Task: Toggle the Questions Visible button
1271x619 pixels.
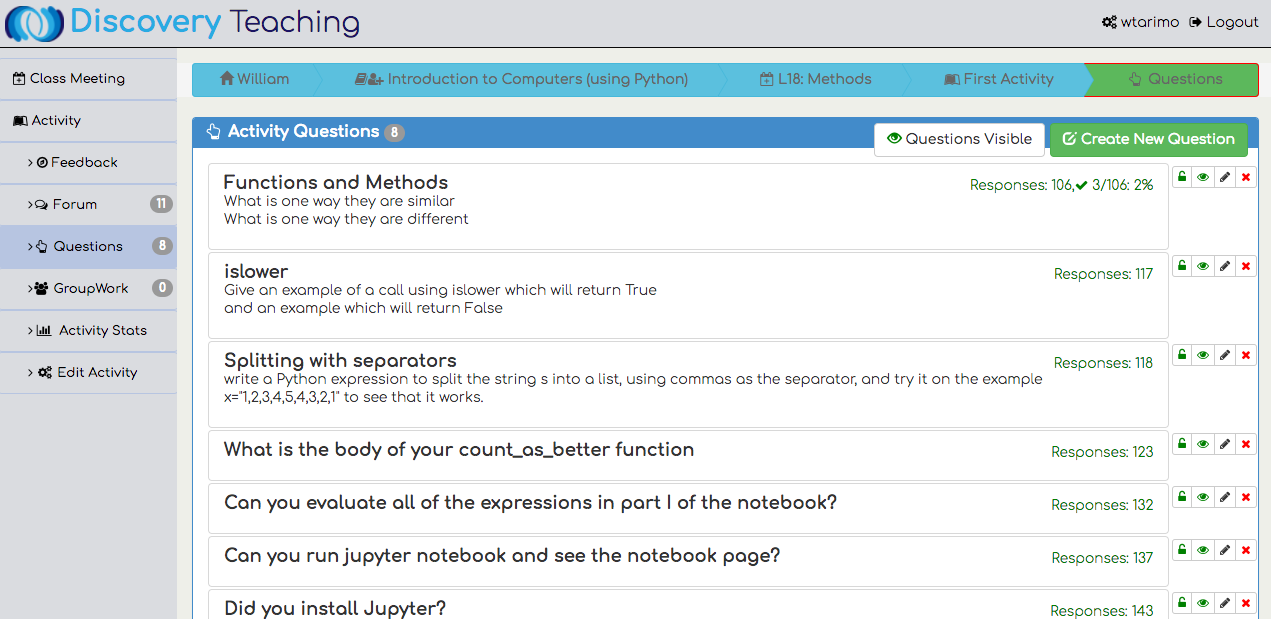Action: [959, 139]
